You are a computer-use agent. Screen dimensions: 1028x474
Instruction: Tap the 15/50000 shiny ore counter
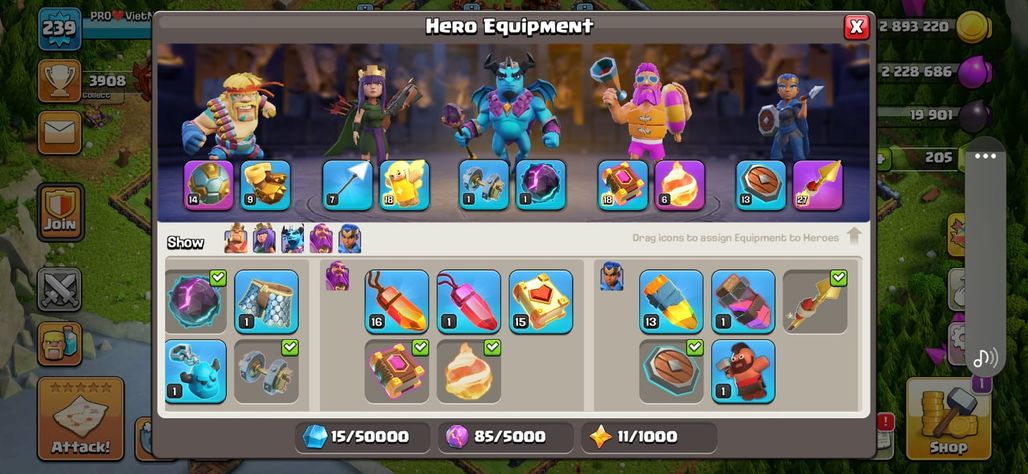tap(363, 437)
